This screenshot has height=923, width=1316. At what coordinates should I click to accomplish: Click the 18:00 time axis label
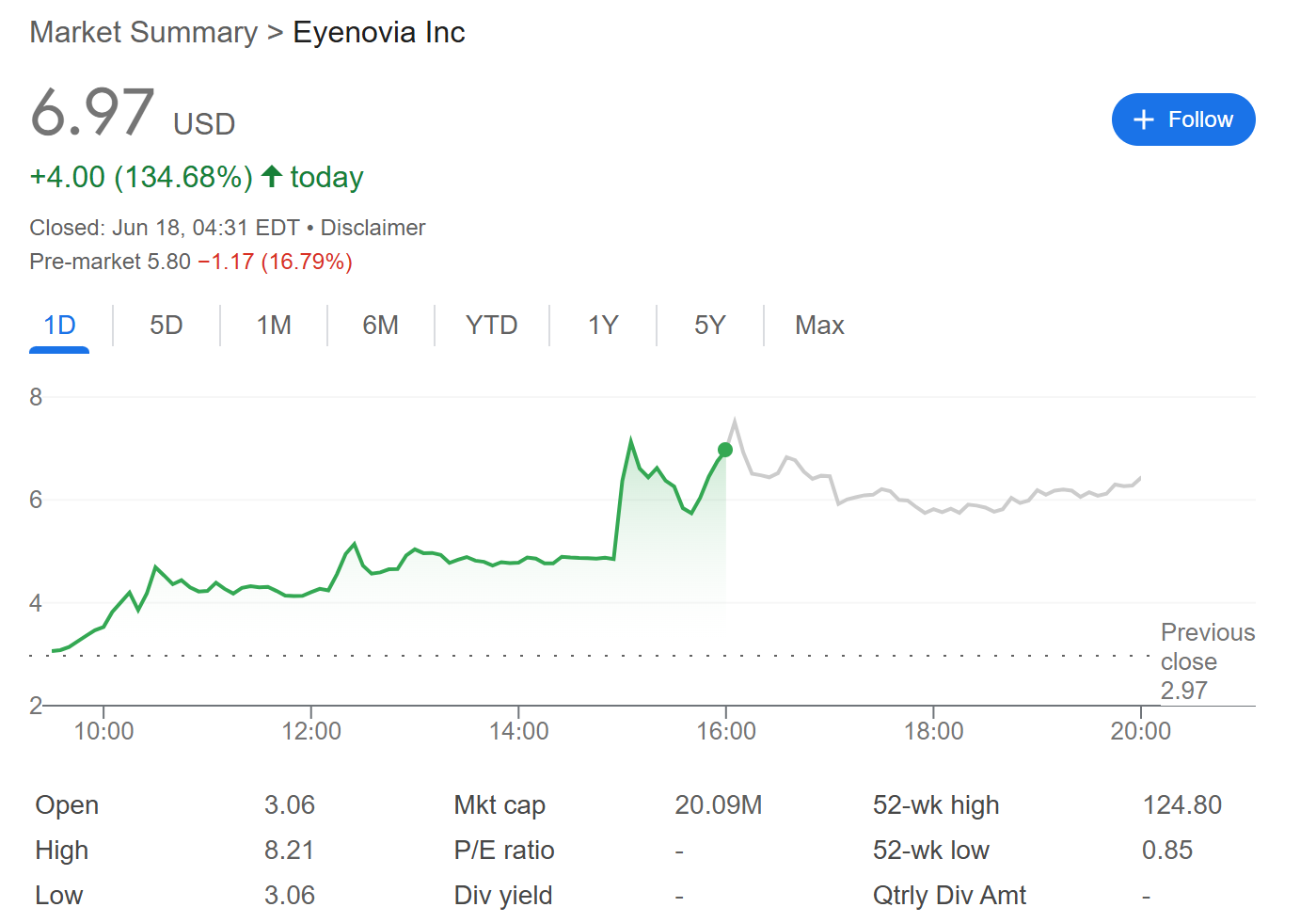tap(934, 731)
